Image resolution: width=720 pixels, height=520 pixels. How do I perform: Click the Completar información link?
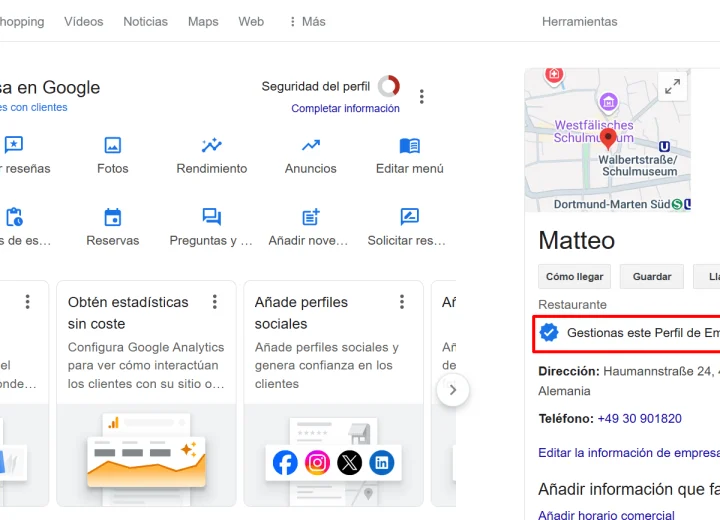(345, 108)
